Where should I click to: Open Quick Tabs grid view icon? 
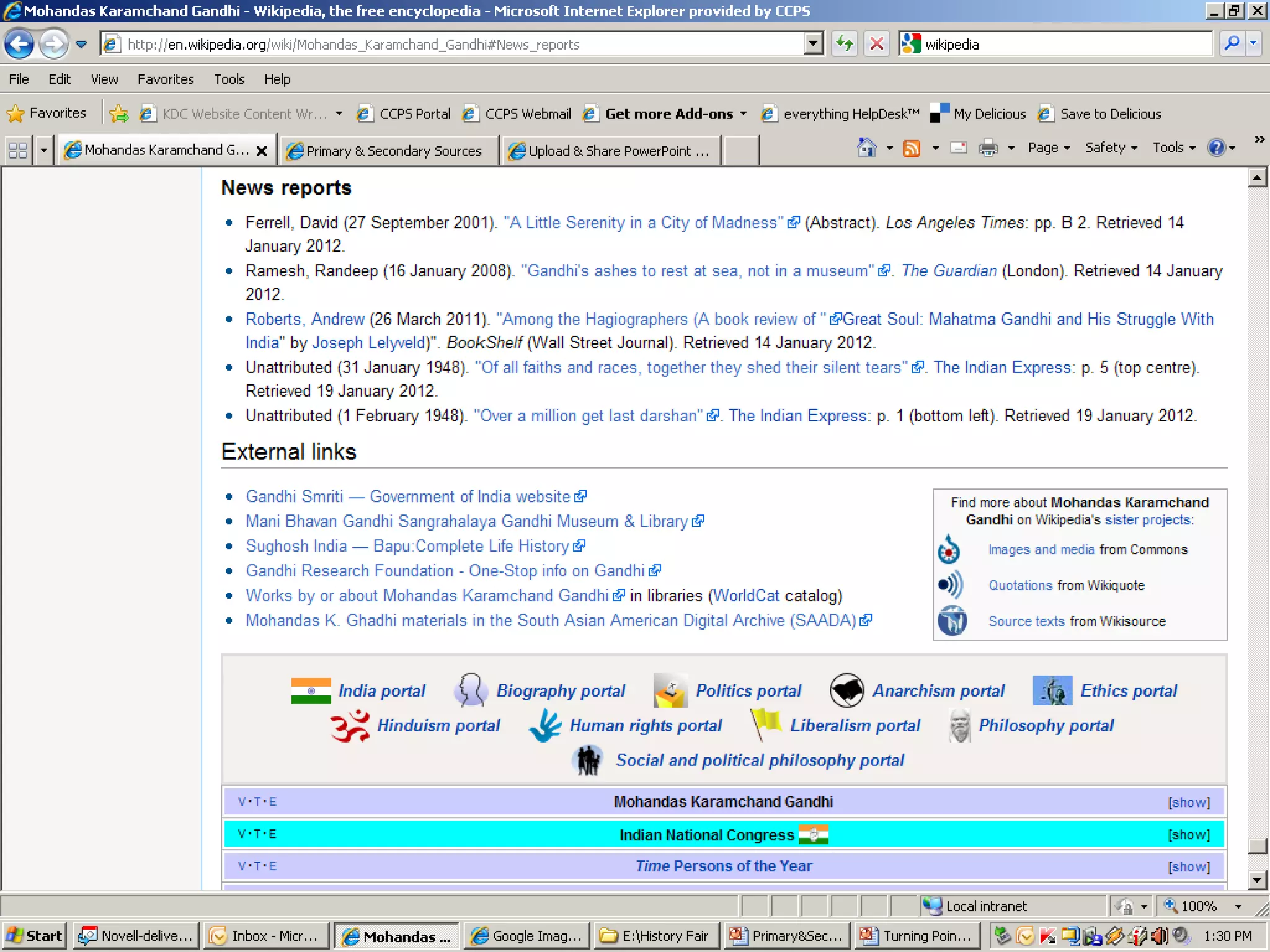(x=17, y=151)
